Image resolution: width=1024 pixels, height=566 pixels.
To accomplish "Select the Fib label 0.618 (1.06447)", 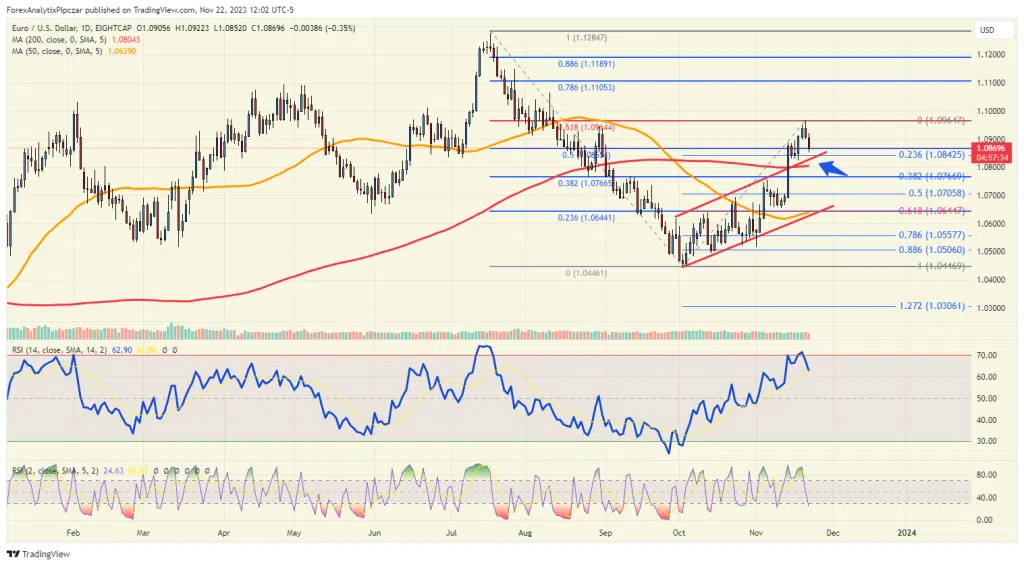I will tap(931, 211).
